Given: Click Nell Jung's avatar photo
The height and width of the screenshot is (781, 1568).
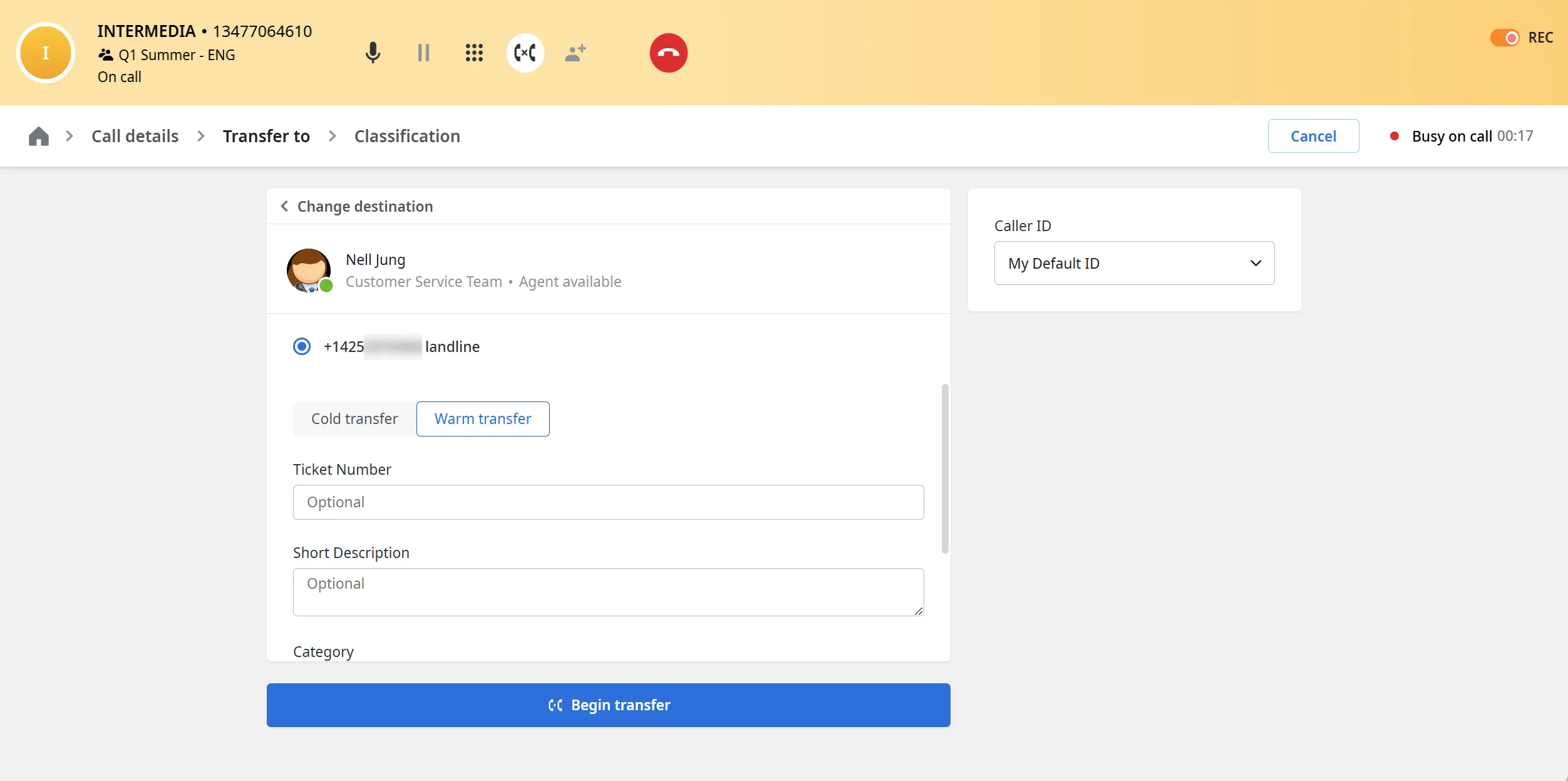Looking at the screenshot, I should pyautogui.click(x=309, y=271).
